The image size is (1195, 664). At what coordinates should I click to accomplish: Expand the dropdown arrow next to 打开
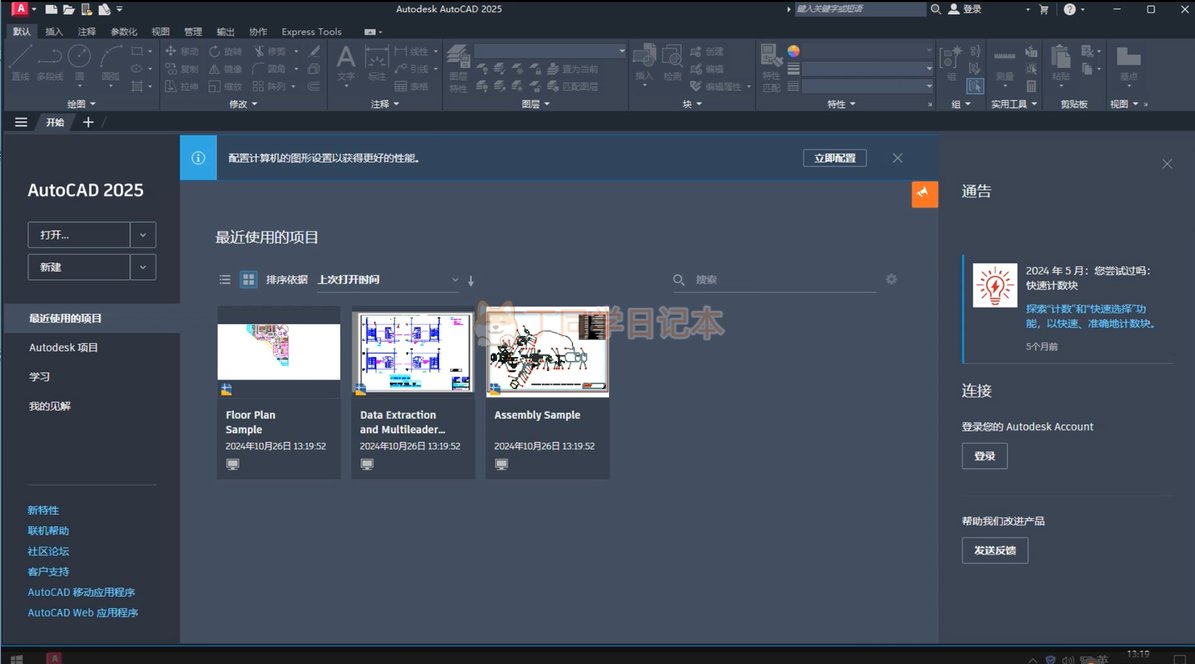point(143,235)
